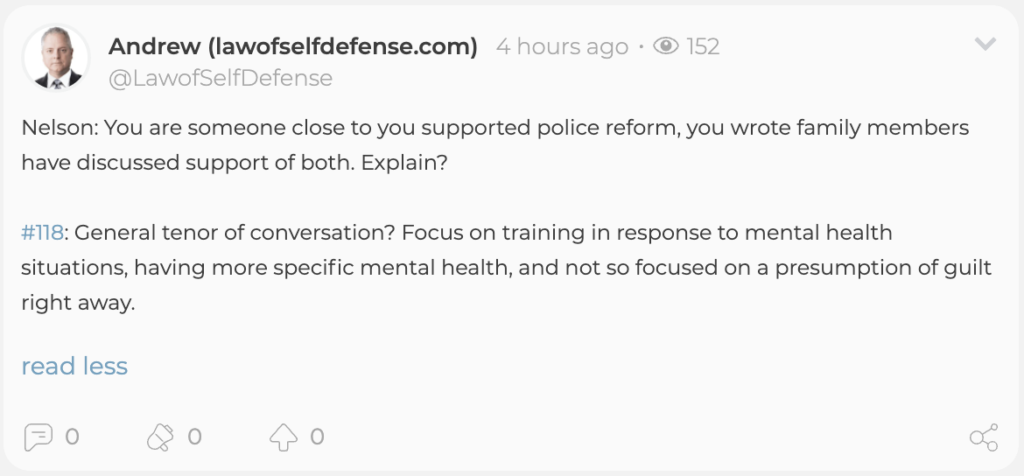The height and width of the screenshot is (476, 1024).
Task: Click the General tenor reply paragraph
Action: [x=507, y=268]
